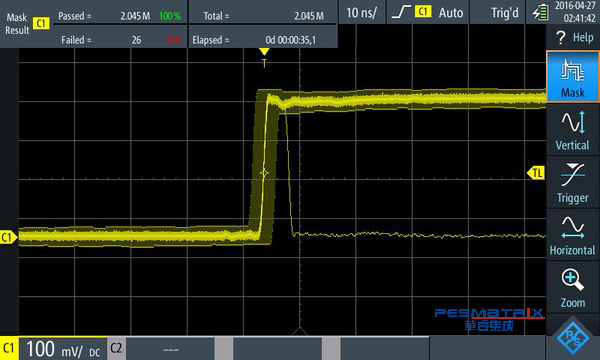Click the C1 badge in Mask Result
The width and height of the screenshot is (600, 360).
[x=41, y=24]
